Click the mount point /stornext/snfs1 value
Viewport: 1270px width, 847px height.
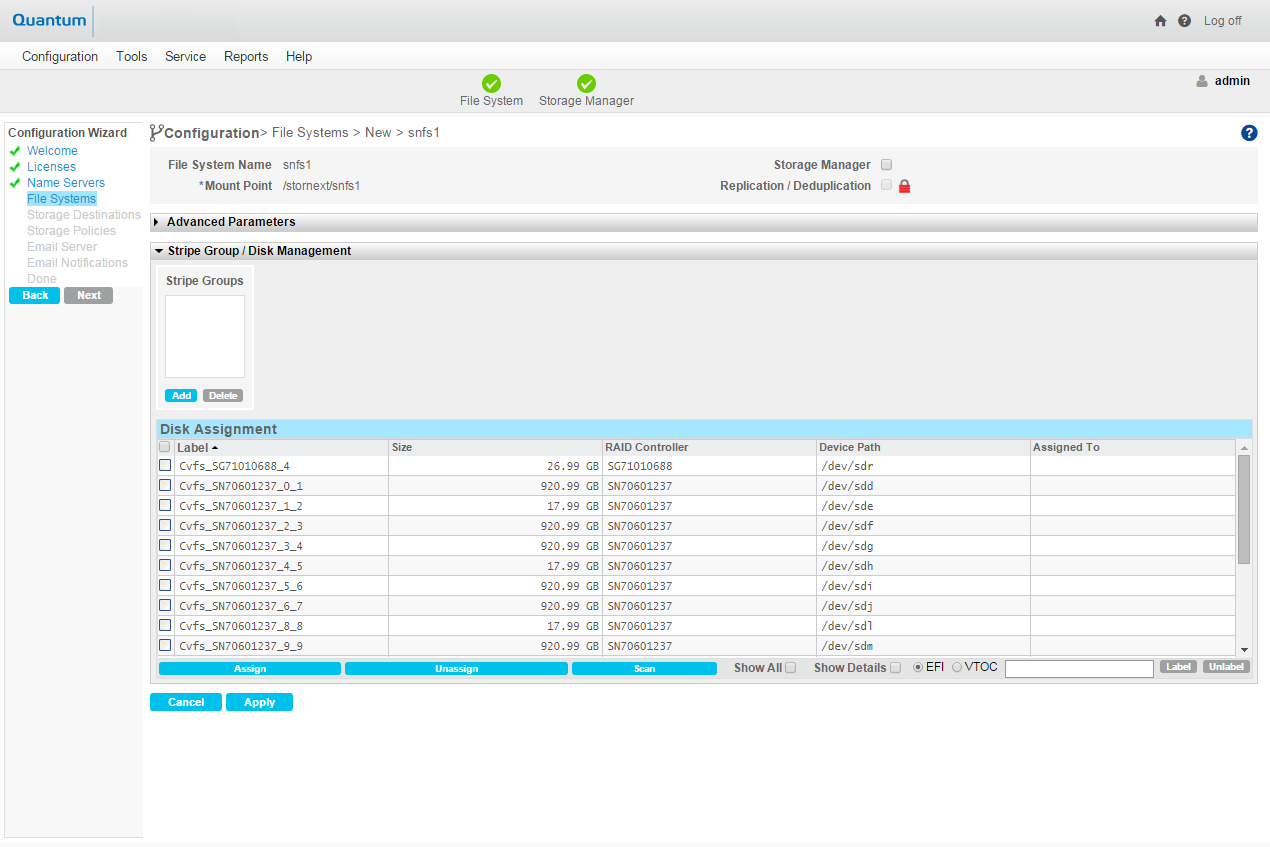pos(321,186)
